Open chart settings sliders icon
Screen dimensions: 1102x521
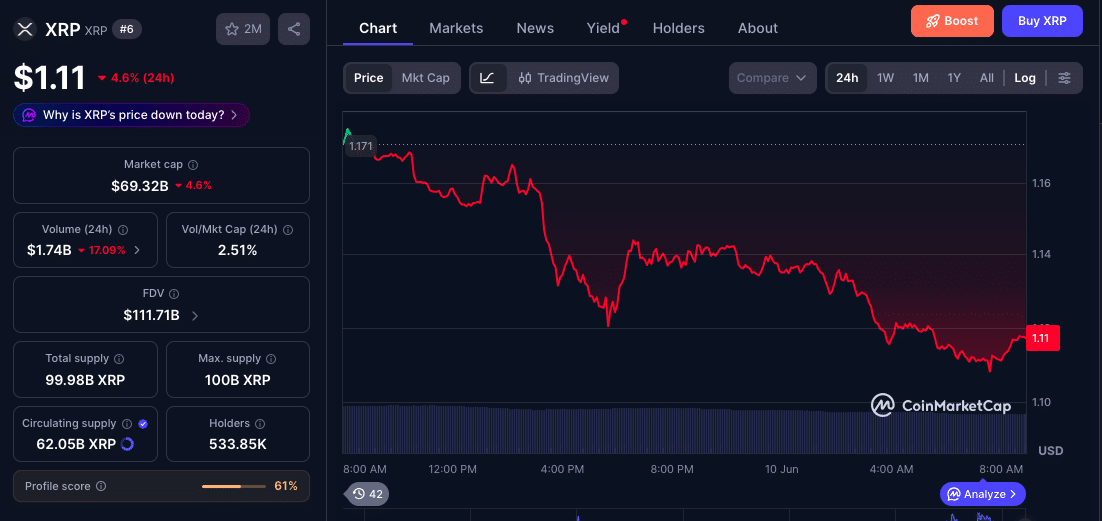(x=1065, y=77)
